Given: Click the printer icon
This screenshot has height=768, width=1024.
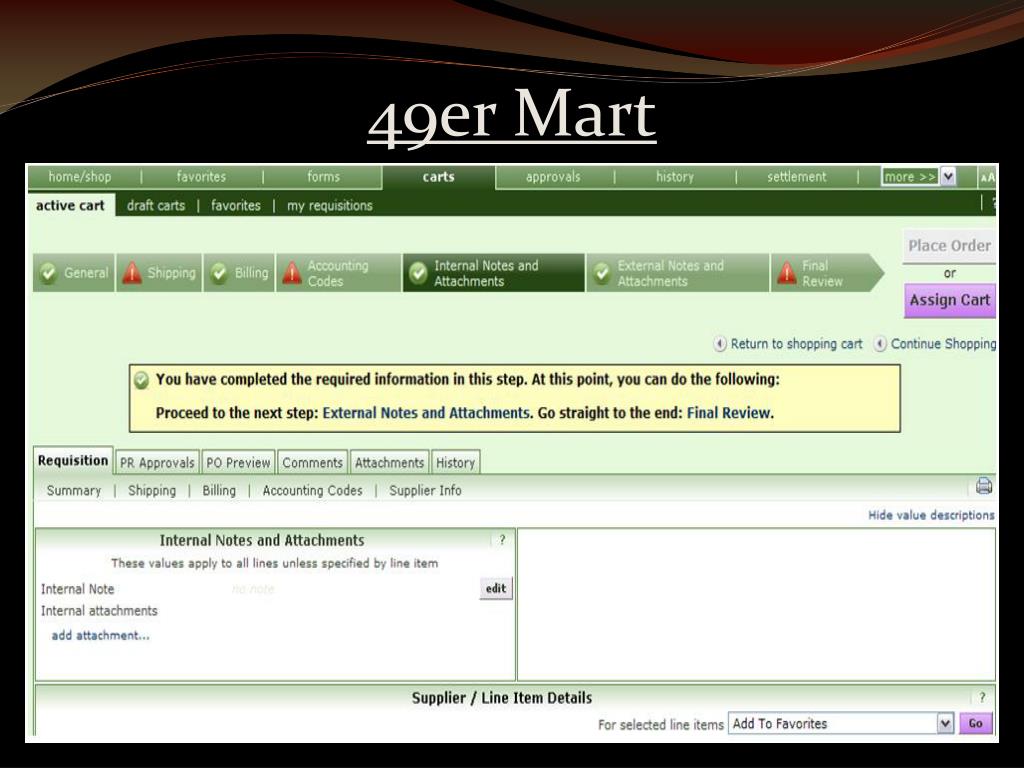Looking at the screenshot, I should click(x=984, y=486).
